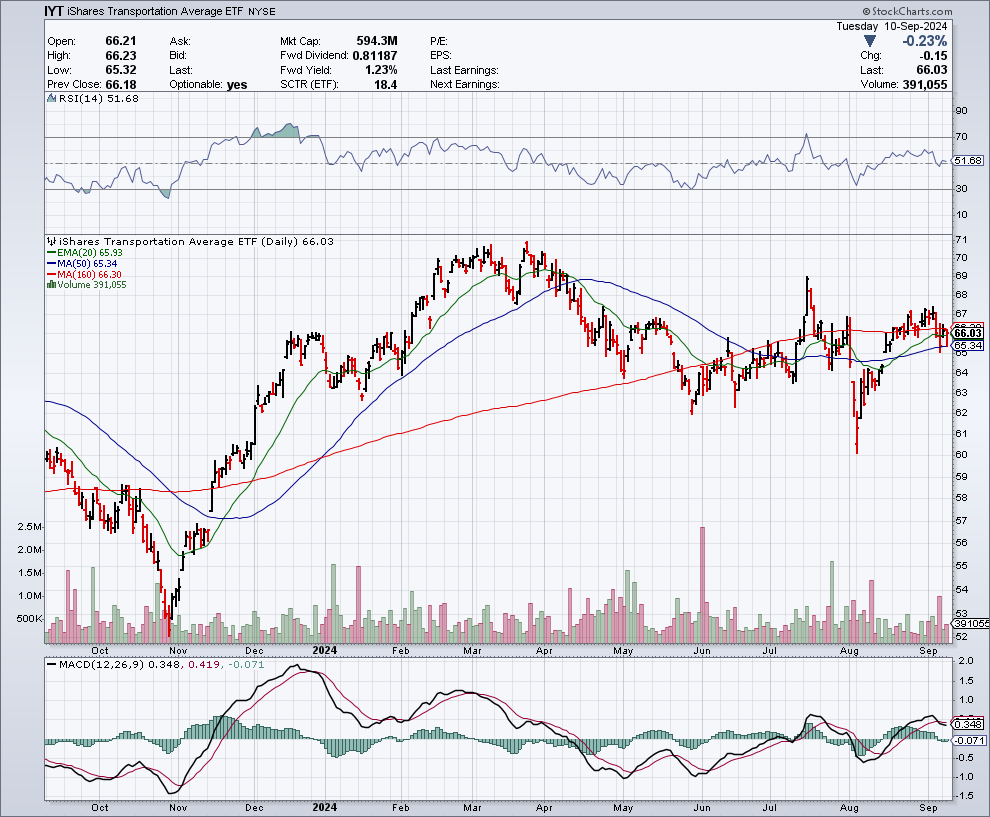Click the SCTR (ETF) value 18.4
The image size is (990, 817).
(385, 85)
